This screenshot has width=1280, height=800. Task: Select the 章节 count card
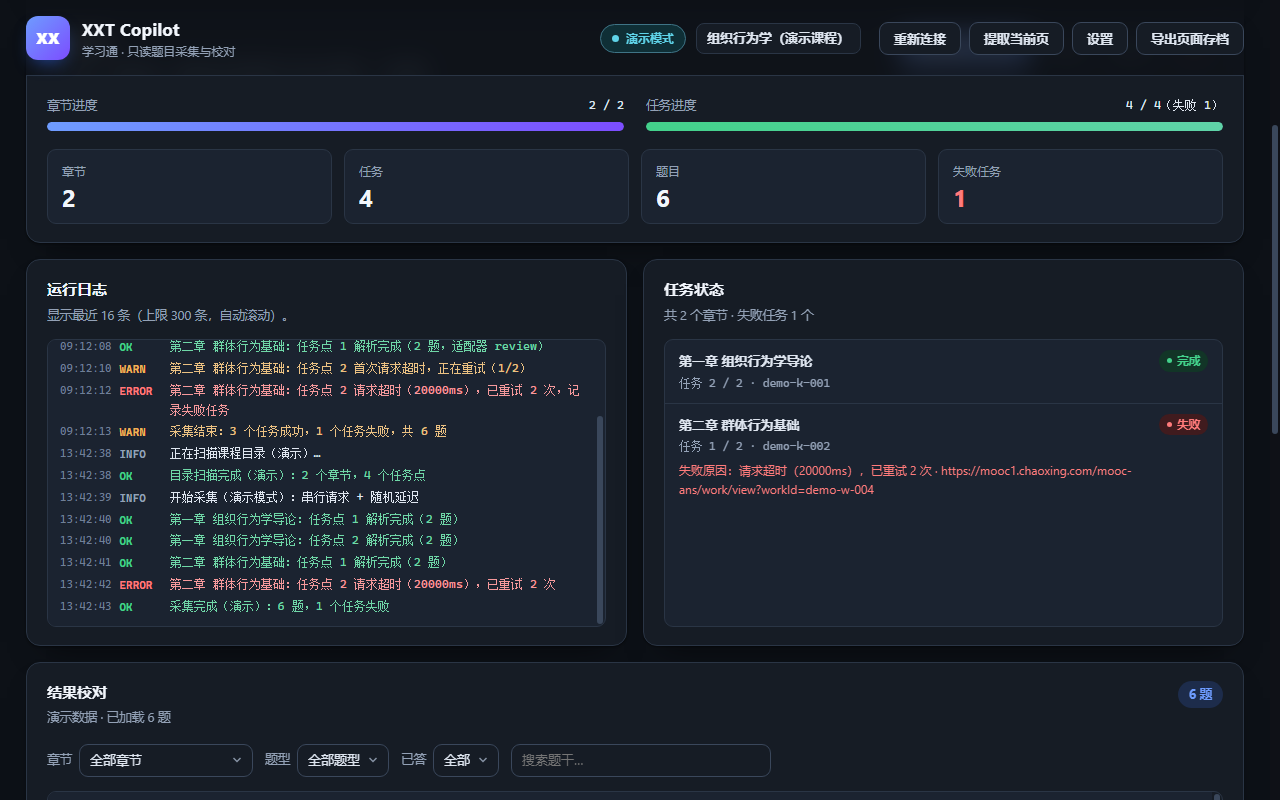coord(189,186)
